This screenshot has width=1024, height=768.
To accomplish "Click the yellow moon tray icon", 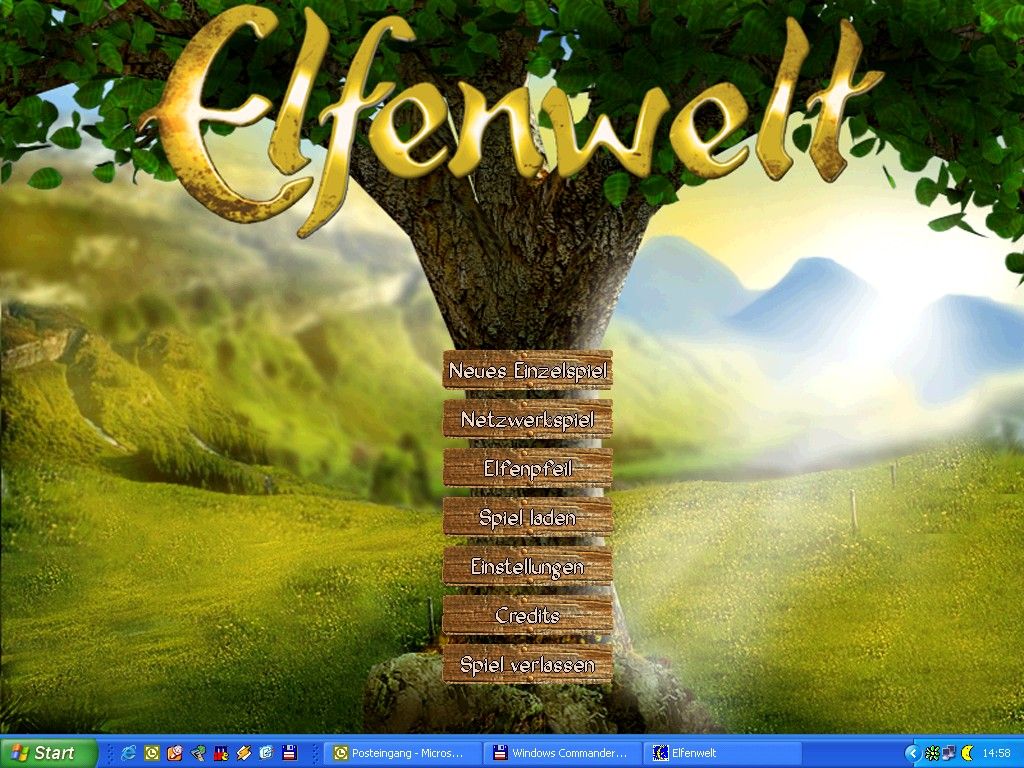I will (966, 753).
